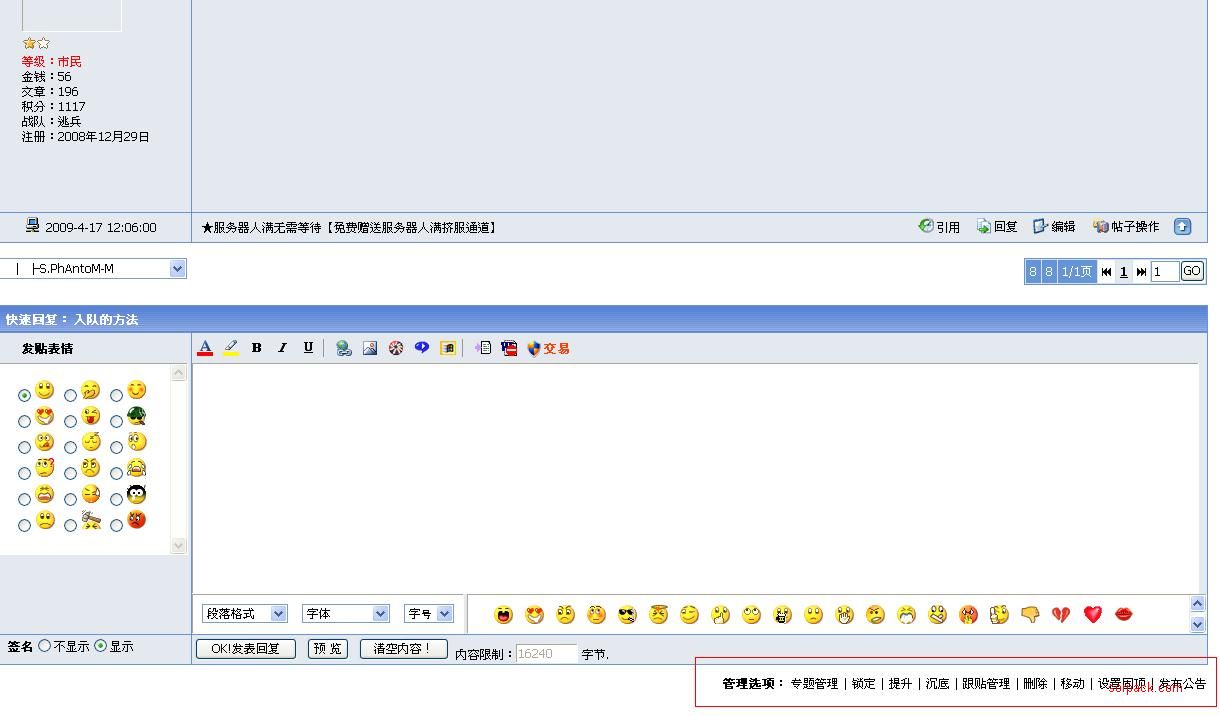Insert the red heart emoticon
Screen dimensions: 1220x716
1092,615
